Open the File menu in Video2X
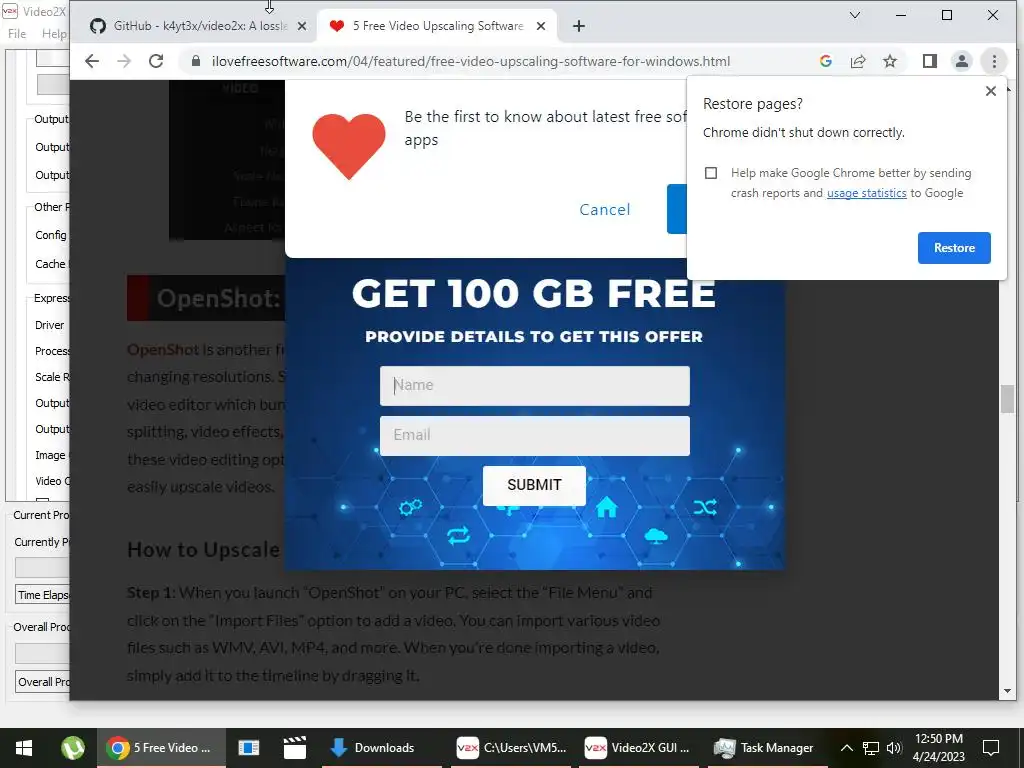Viewport: 1024px width, 768px height. coord(17,34)
